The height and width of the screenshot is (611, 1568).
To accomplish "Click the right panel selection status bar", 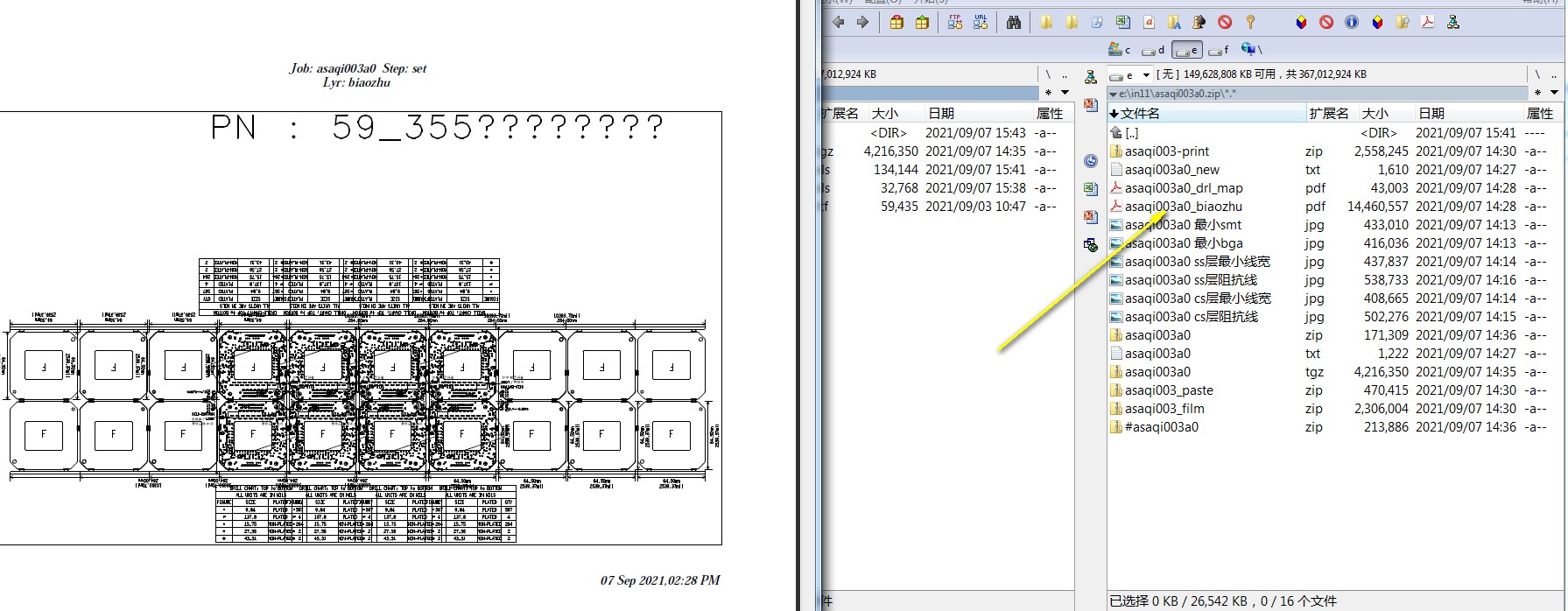I will click(x=1335, y=601).
